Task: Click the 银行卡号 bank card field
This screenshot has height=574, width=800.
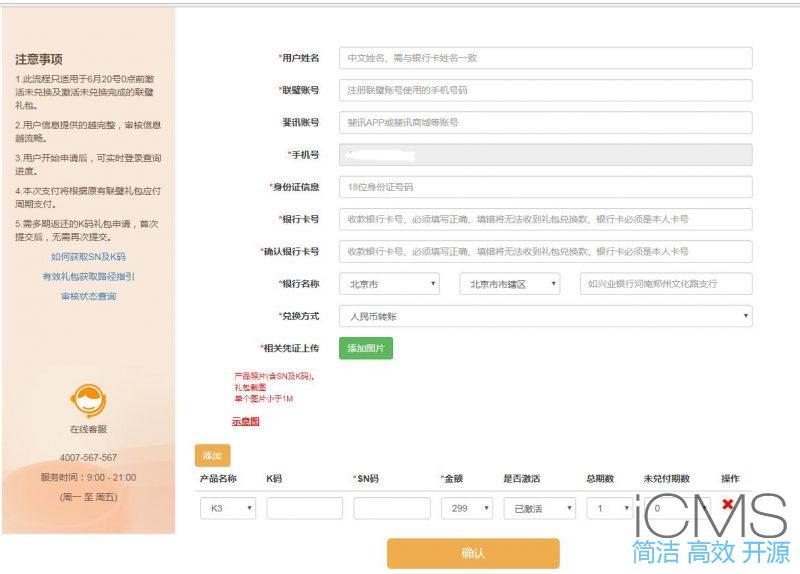Action: [545, 219]
